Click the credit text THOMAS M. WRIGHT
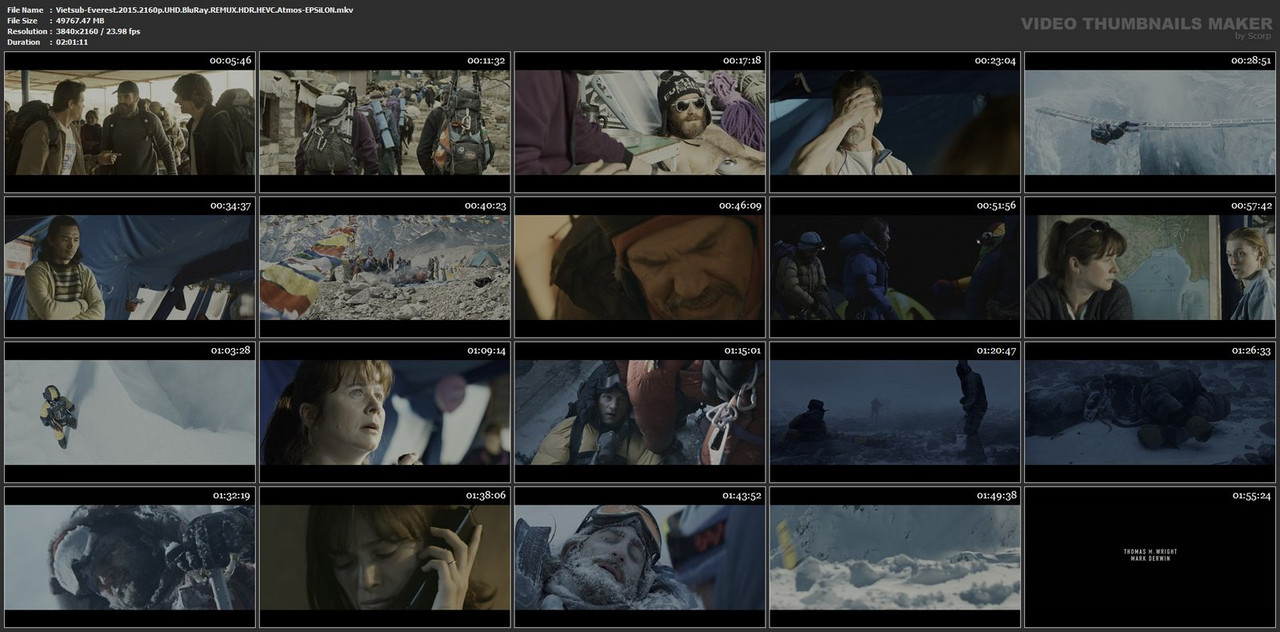The height and width of the screenshot is (632, 1280). [x=1150, y=551]
